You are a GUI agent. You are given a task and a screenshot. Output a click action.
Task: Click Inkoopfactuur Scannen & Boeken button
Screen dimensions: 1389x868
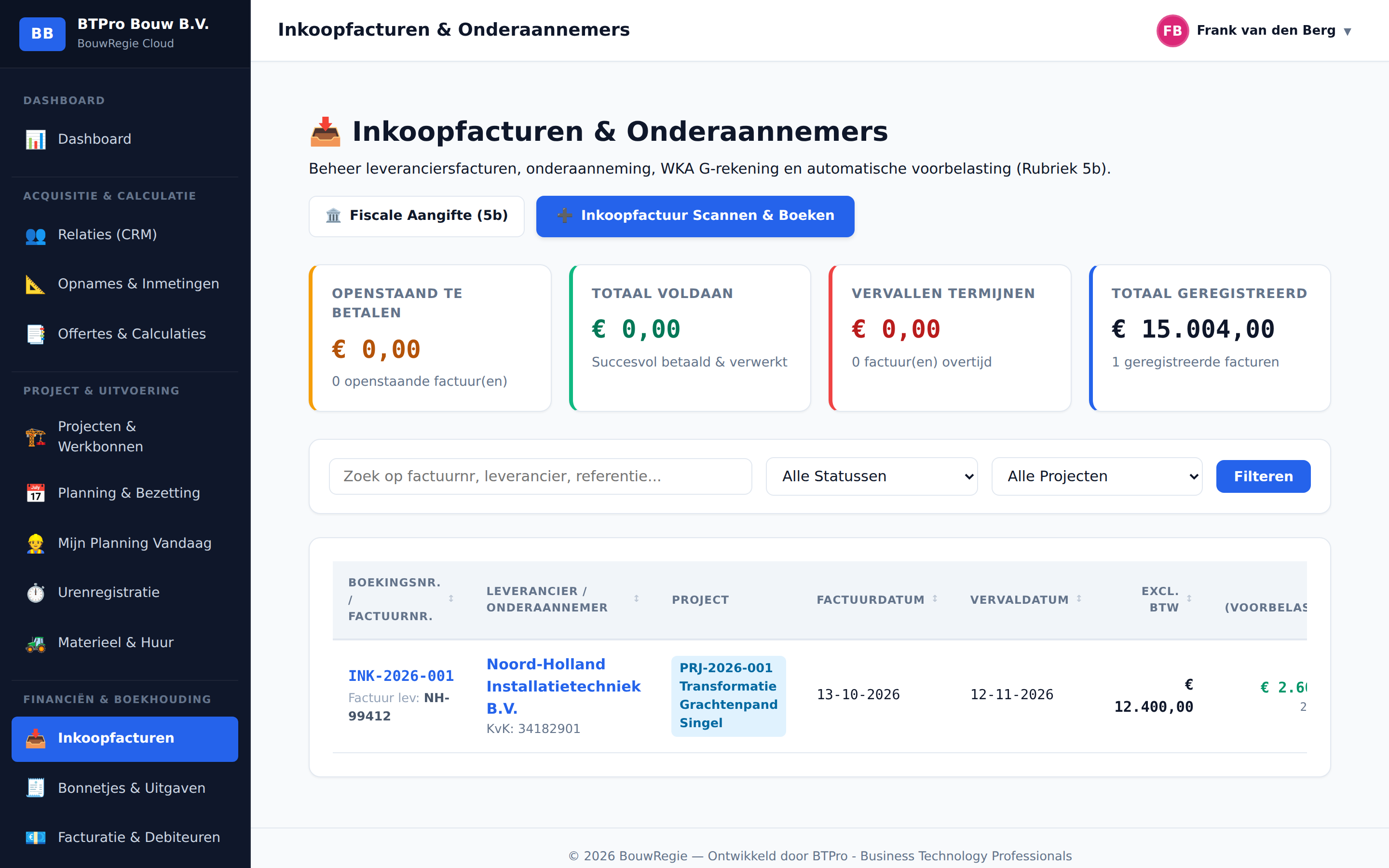[695, 216]
